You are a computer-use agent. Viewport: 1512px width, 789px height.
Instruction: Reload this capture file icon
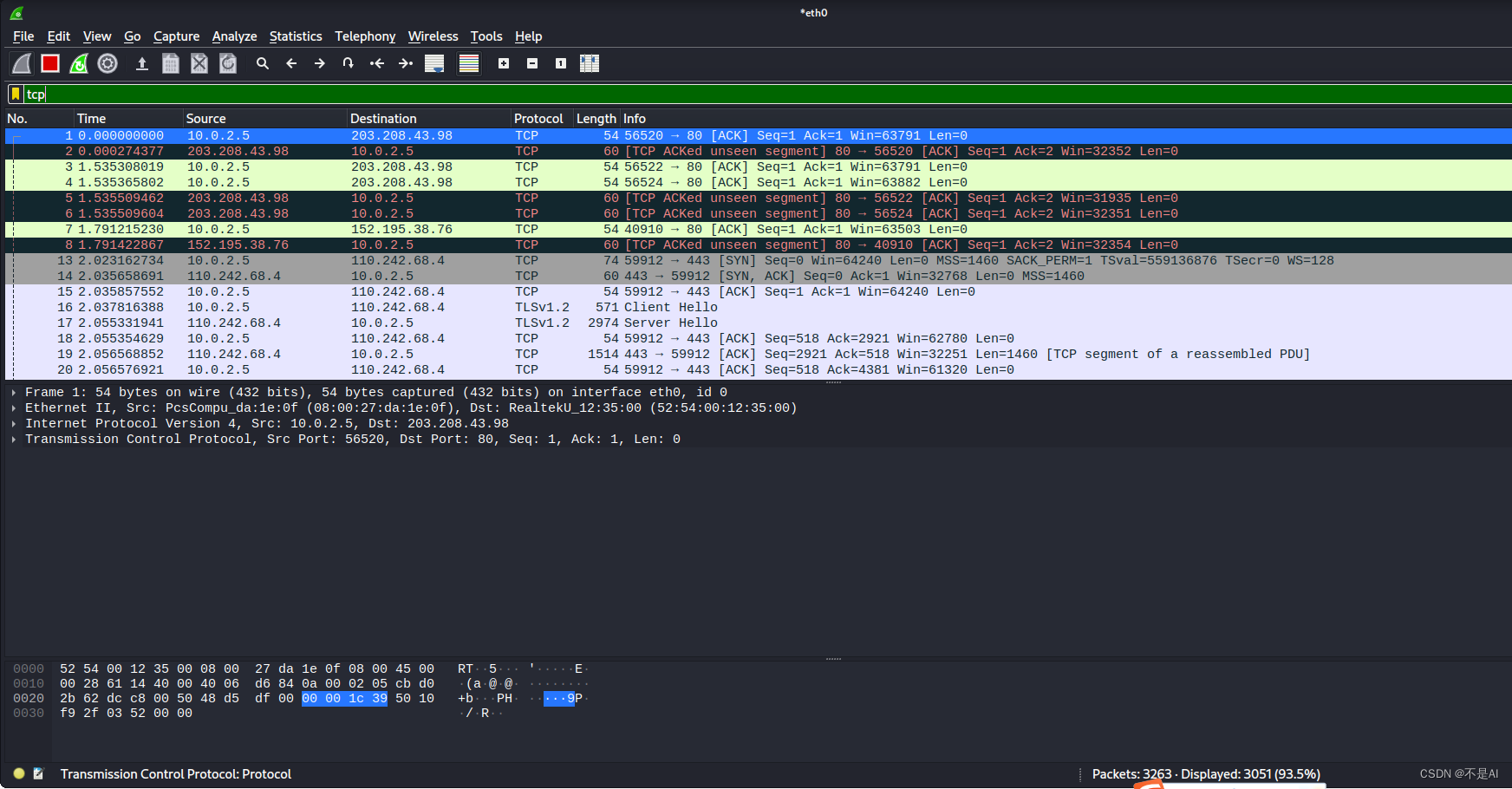point(228,63)
